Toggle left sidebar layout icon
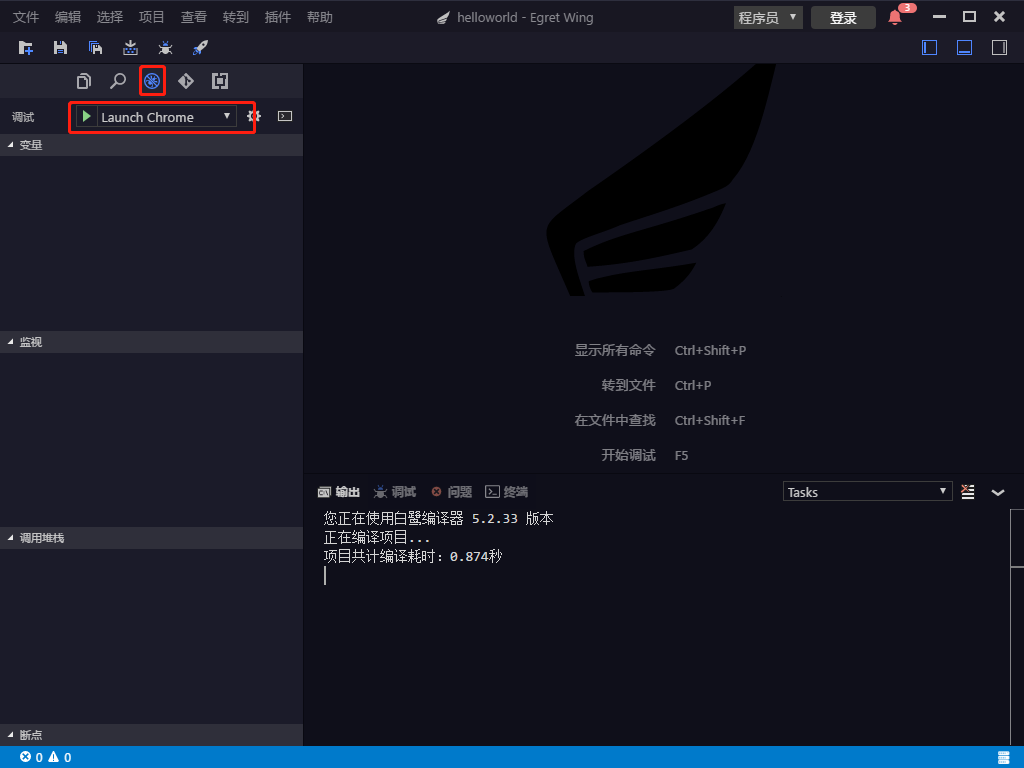The width and height of the screenshot is (1024, 768). click(929, 48)
